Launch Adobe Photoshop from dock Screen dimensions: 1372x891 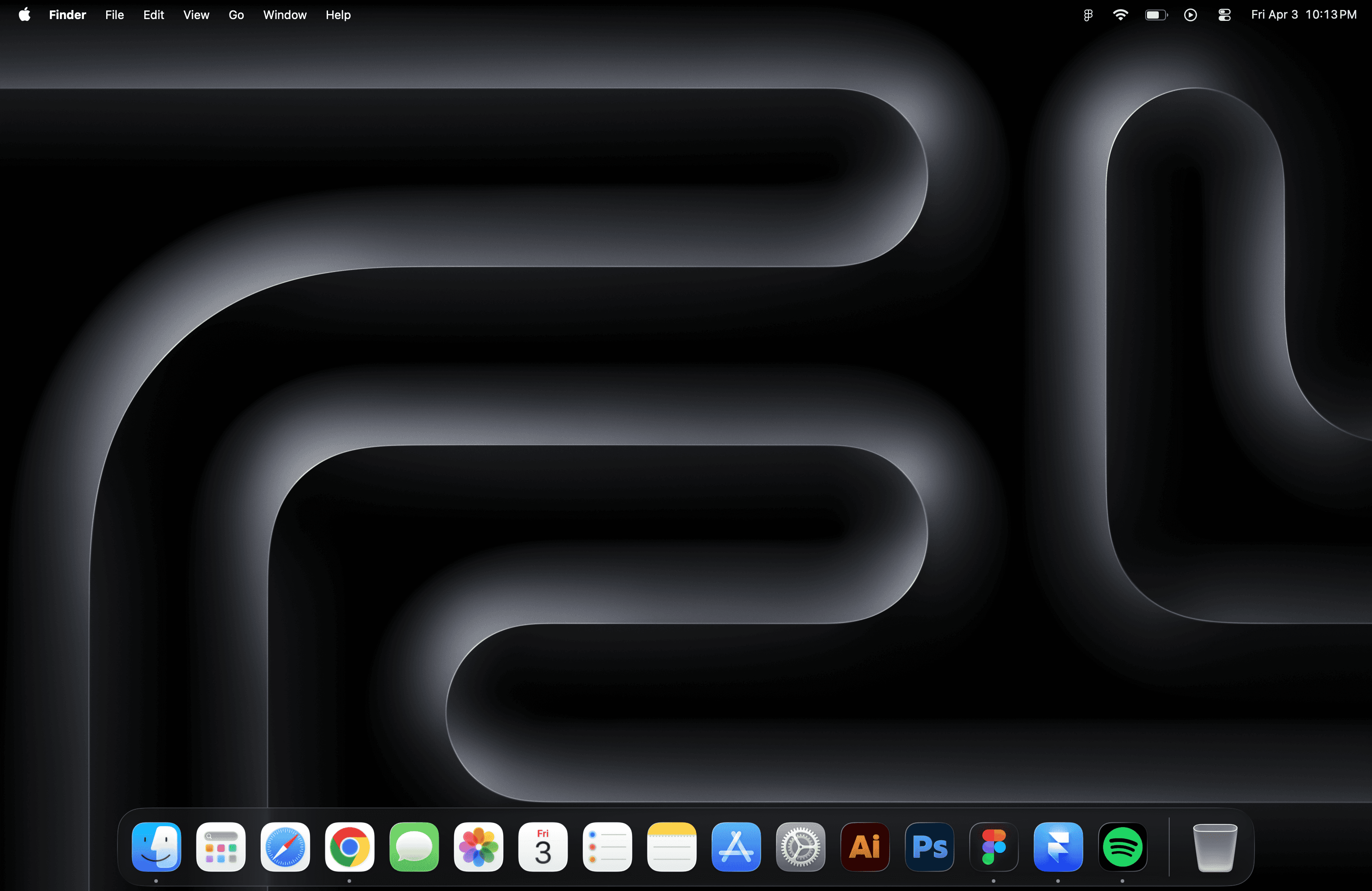(x=929, y=847)
